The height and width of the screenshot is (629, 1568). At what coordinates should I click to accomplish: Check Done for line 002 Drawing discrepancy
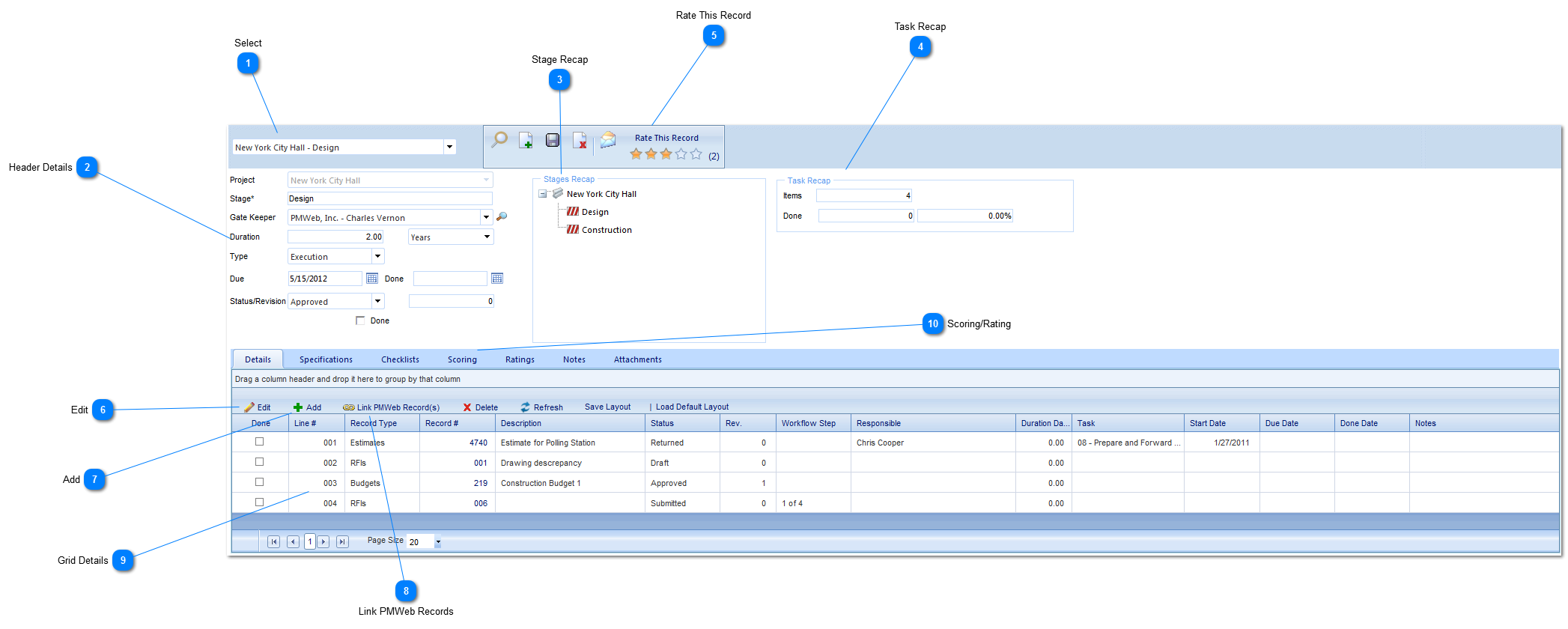(x=260, y=462)
